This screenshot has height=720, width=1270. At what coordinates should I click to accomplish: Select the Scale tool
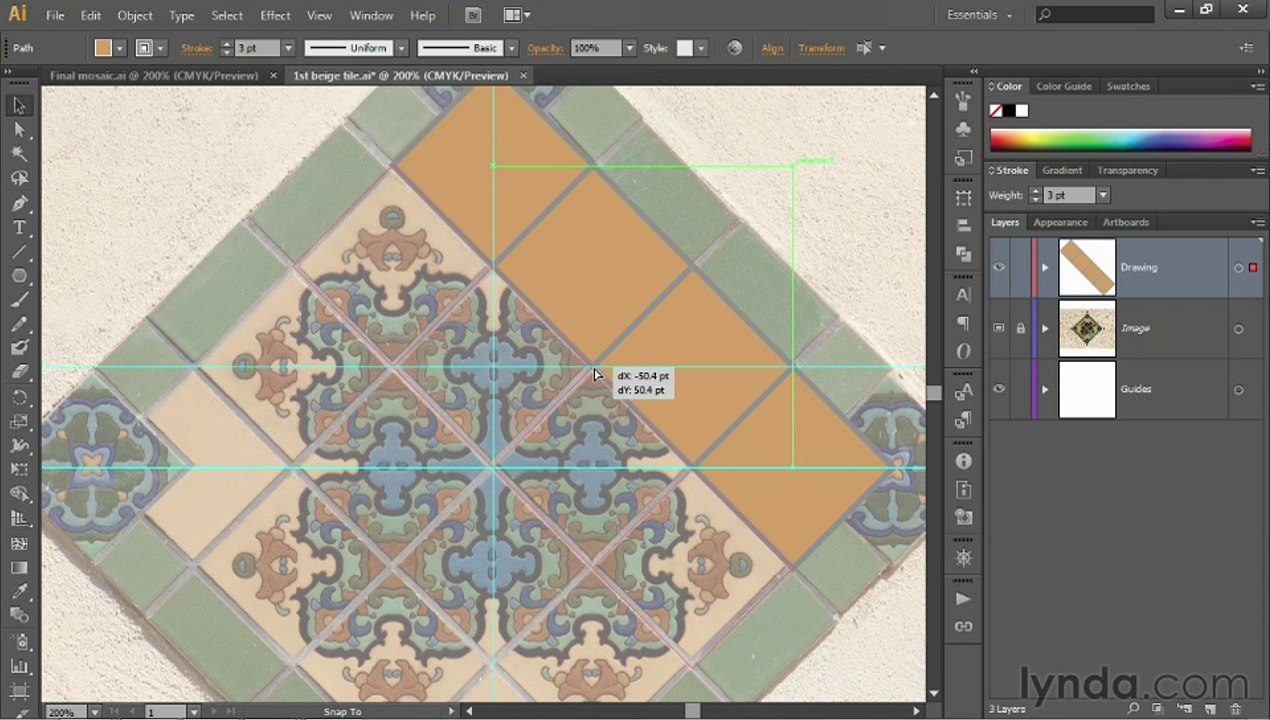[x=19, y=421]
